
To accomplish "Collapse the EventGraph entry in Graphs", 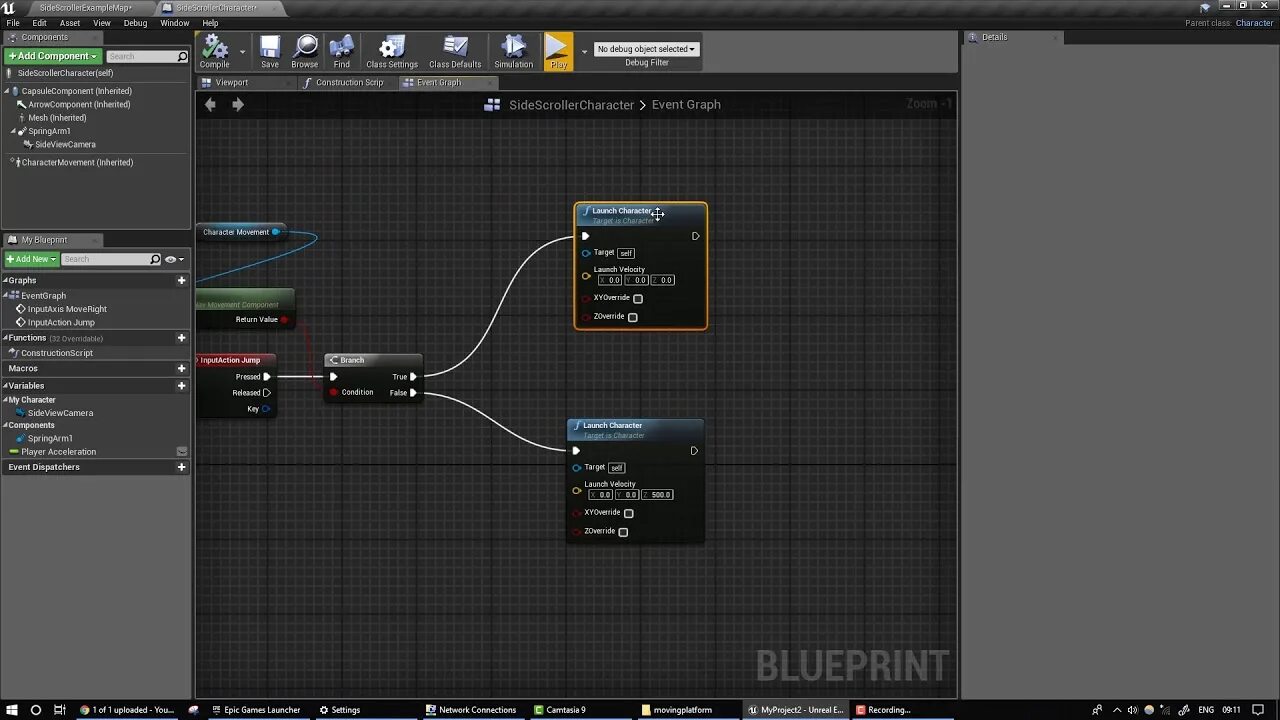I will tap(8, 295).
